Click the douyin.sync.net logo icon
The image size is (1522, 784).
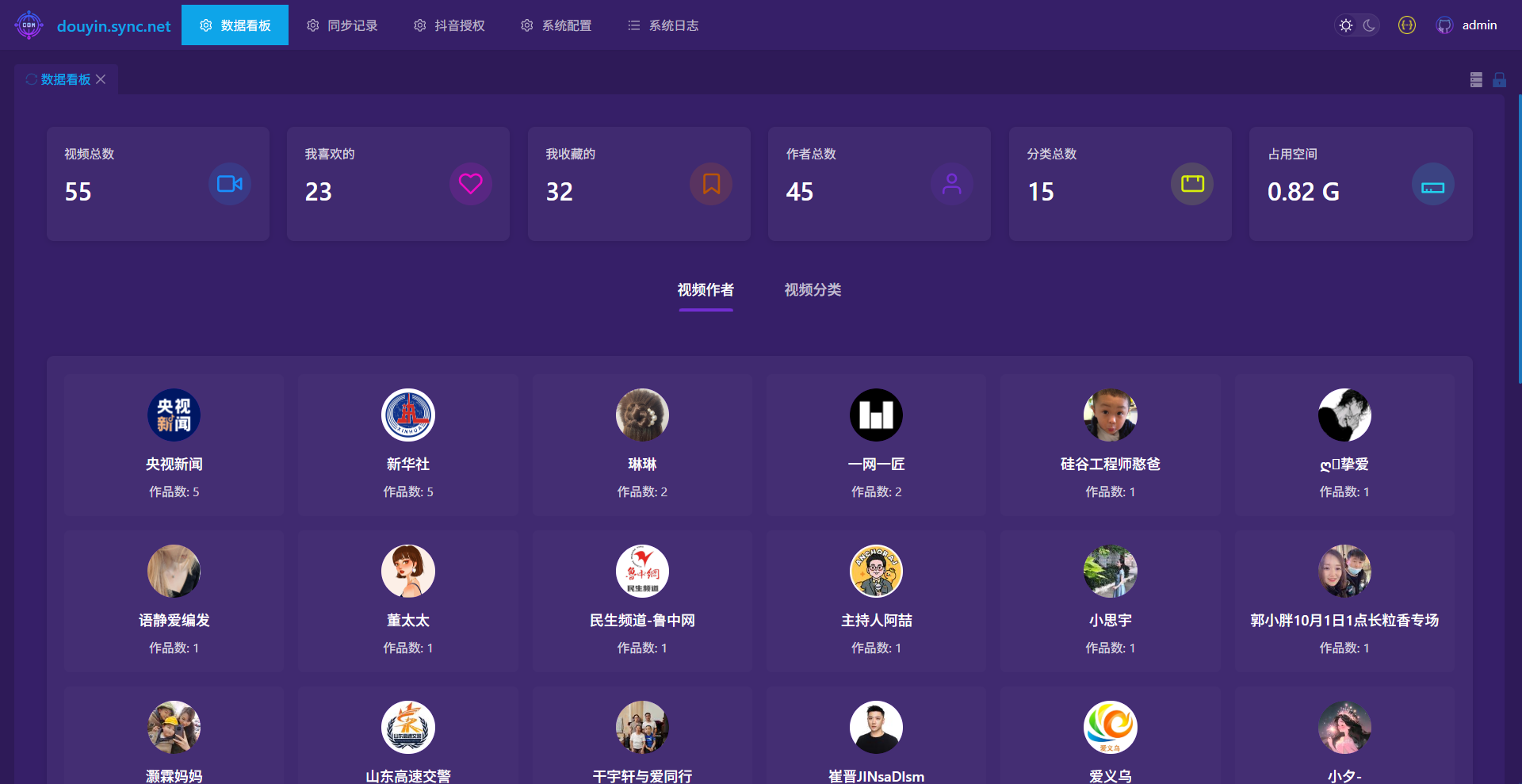point(29,25)
